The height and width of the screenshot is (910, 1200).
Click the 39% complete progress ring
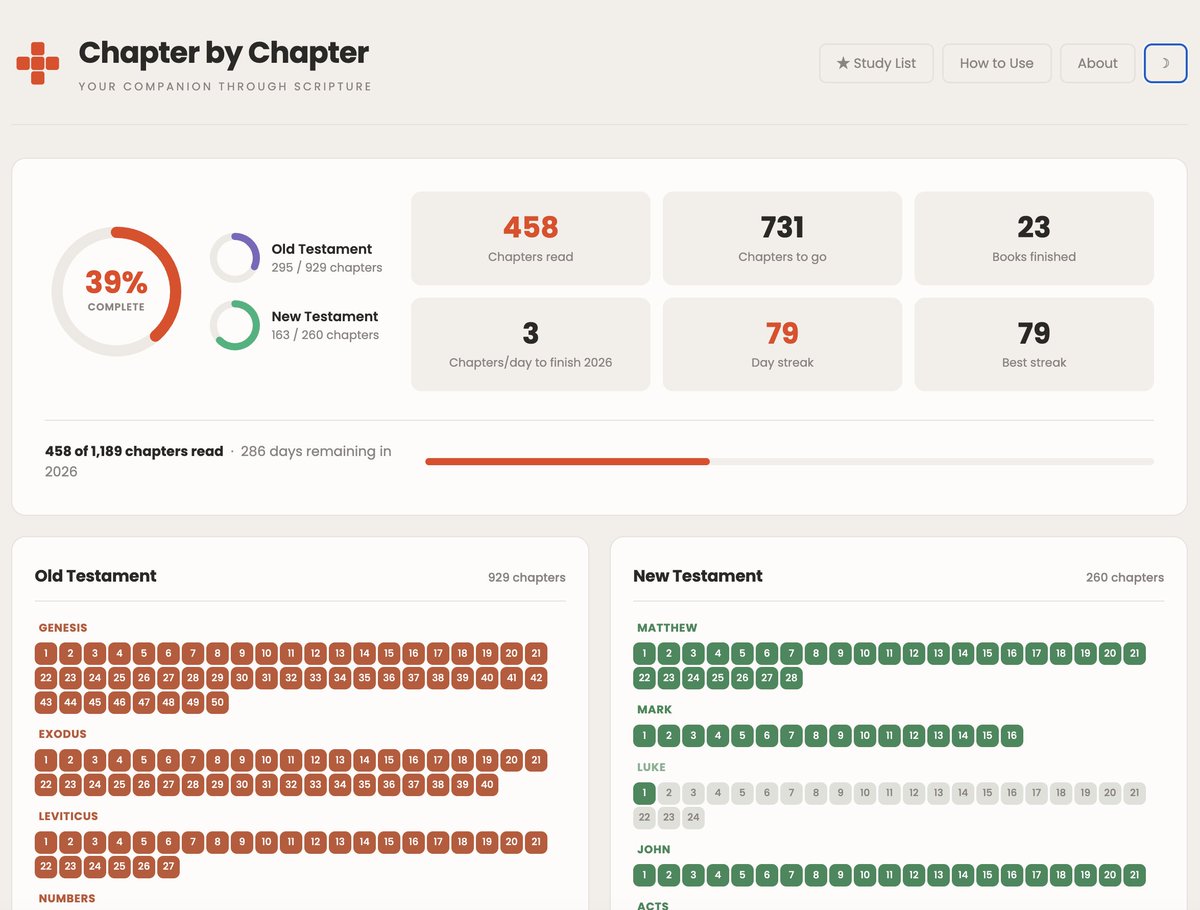[116, 291]
